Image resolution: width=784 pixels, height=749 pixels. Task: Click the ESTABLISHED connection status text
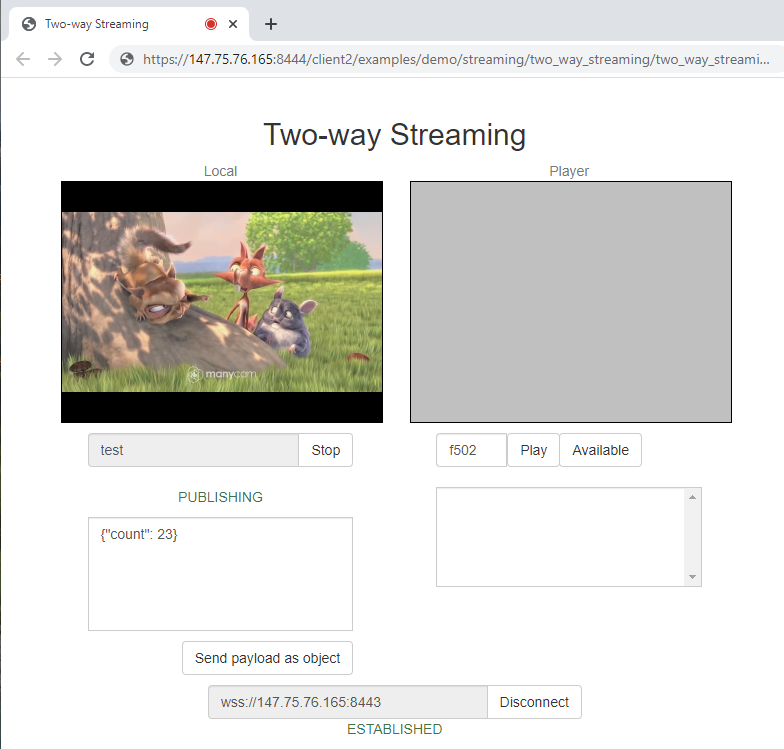(394, 729)
